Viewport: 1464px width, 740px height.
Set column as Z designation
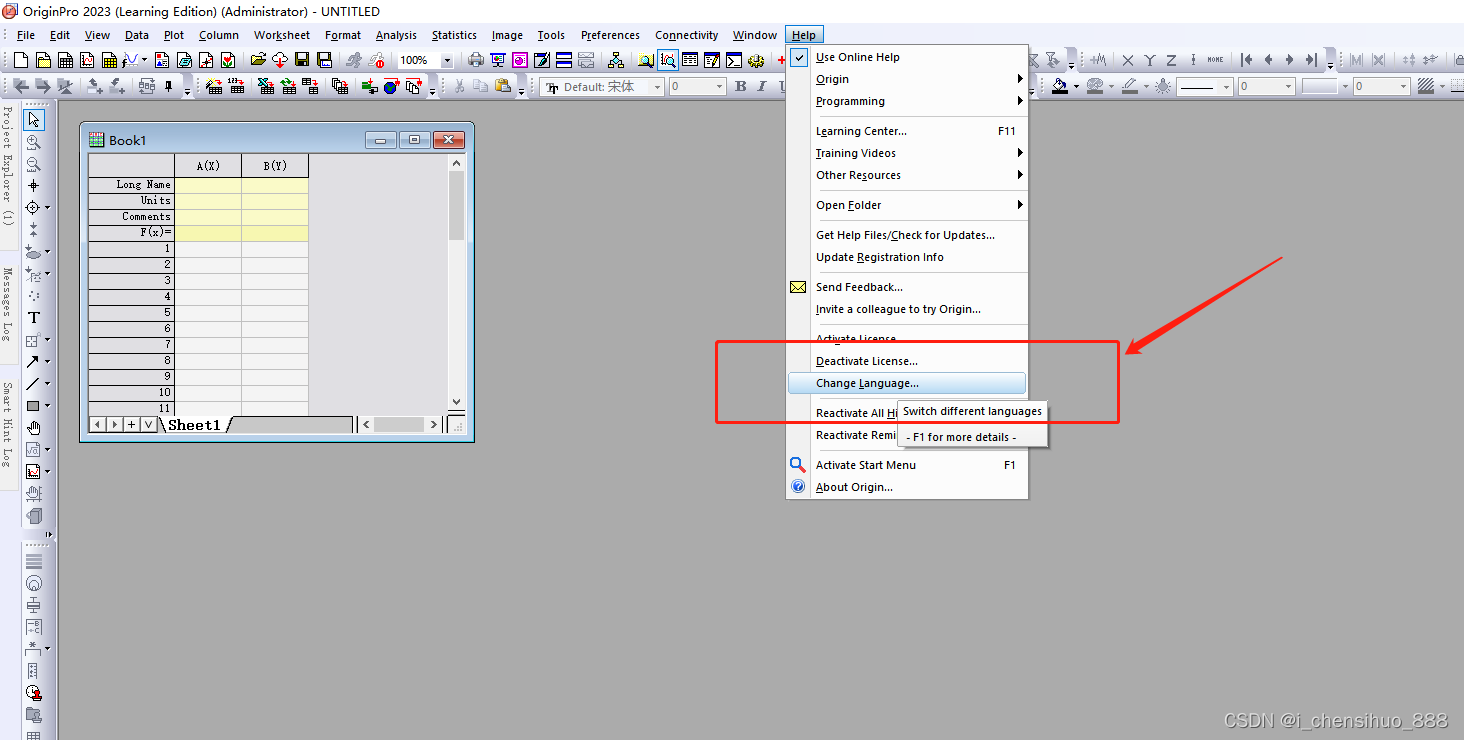tap(1172, 60)
